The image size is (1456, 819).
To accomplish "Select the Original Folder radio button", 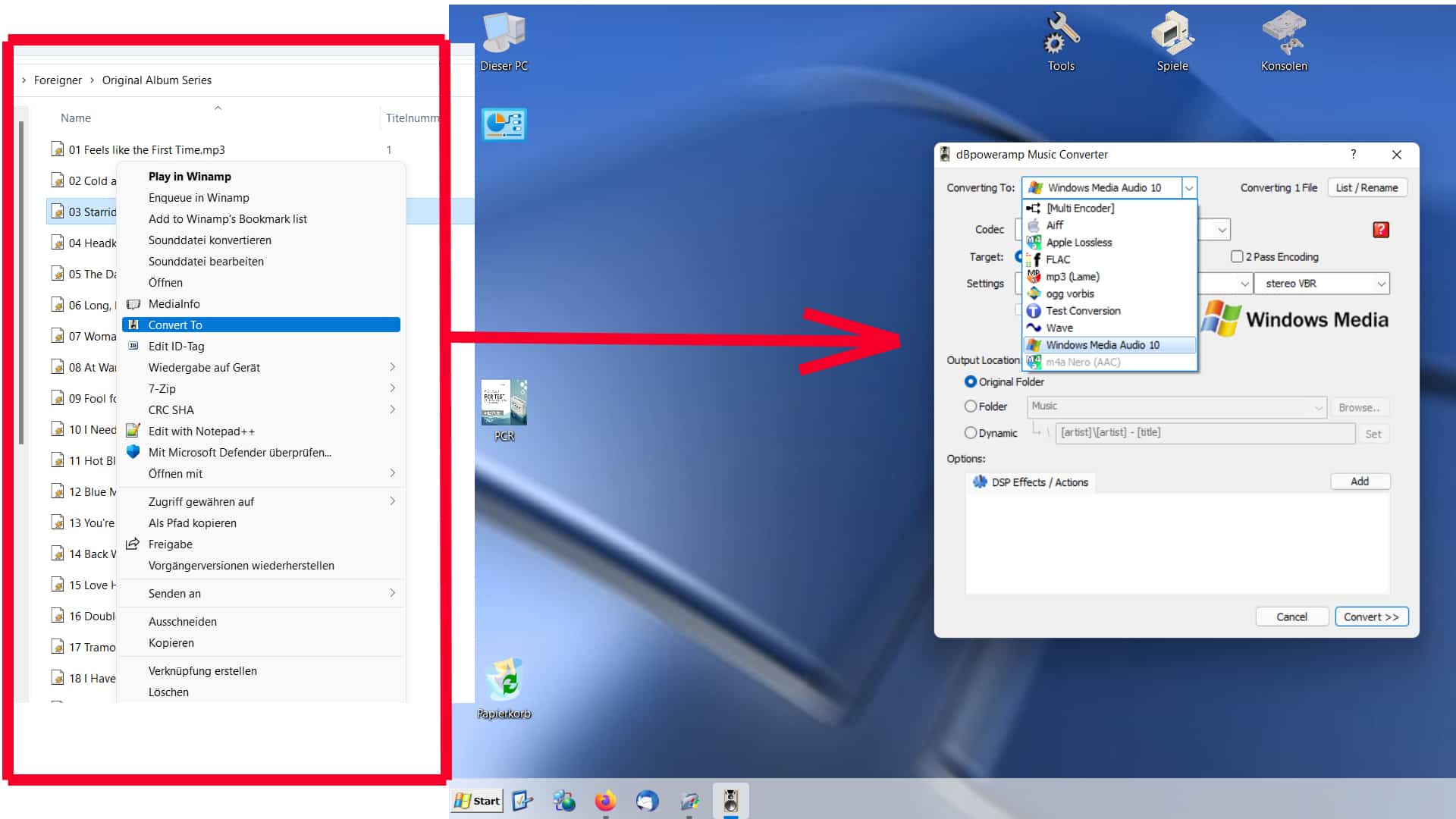I will pos(970,381).
